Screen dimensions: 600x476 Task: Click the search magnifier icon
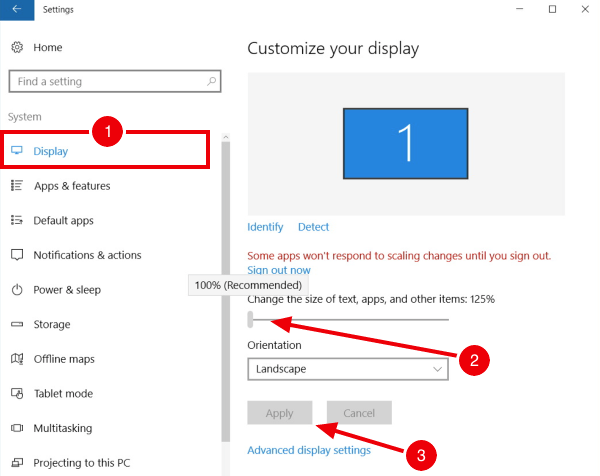211,81
